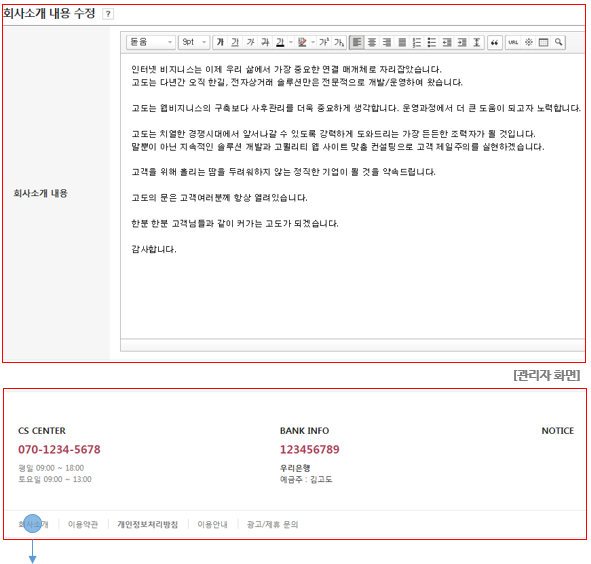
Task: Click the NOTICE heading
Action: coord(557,431)
